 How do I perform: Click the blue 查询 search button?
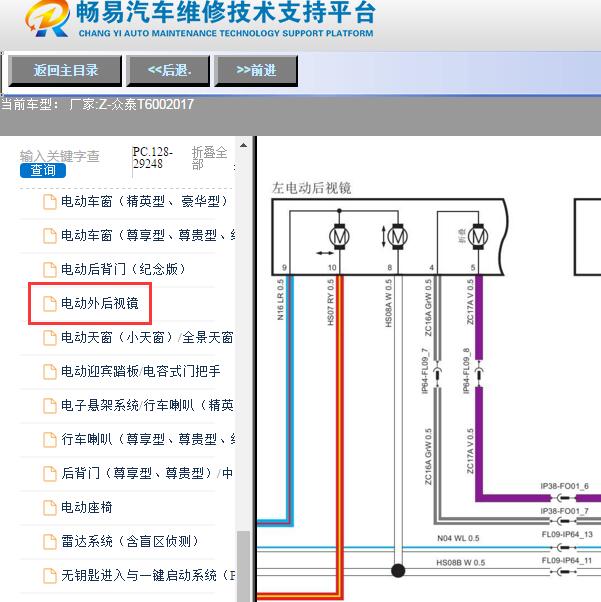click(43, 170)
